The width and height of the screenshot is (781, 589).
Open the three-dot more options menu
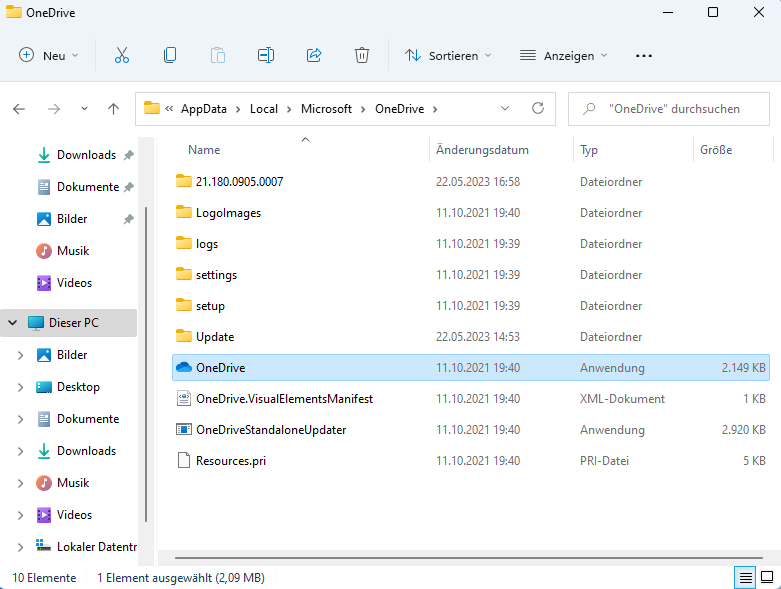[644, 56]
